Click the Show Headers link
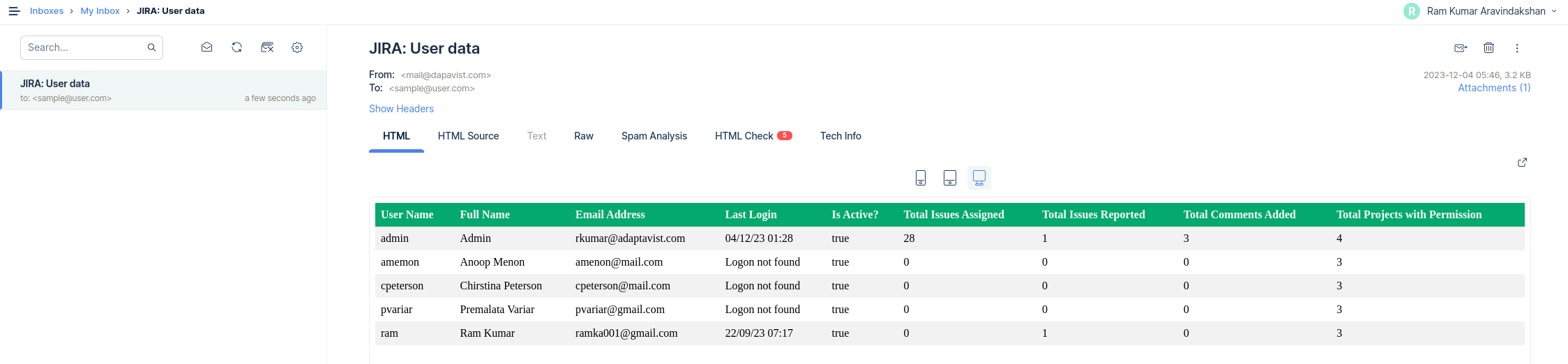The image size is (1568, 364). click(x=401, y=109)
